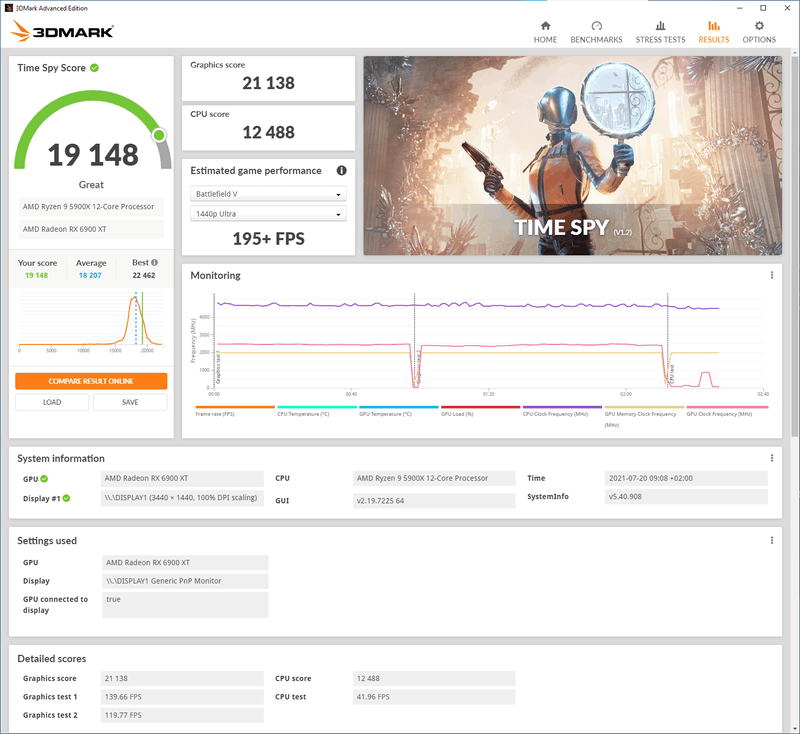Screen dimensions: 800x734
Task: Click the Stress Tests bar chart icon
Action: pyautogui.click(x=660, y=26)
